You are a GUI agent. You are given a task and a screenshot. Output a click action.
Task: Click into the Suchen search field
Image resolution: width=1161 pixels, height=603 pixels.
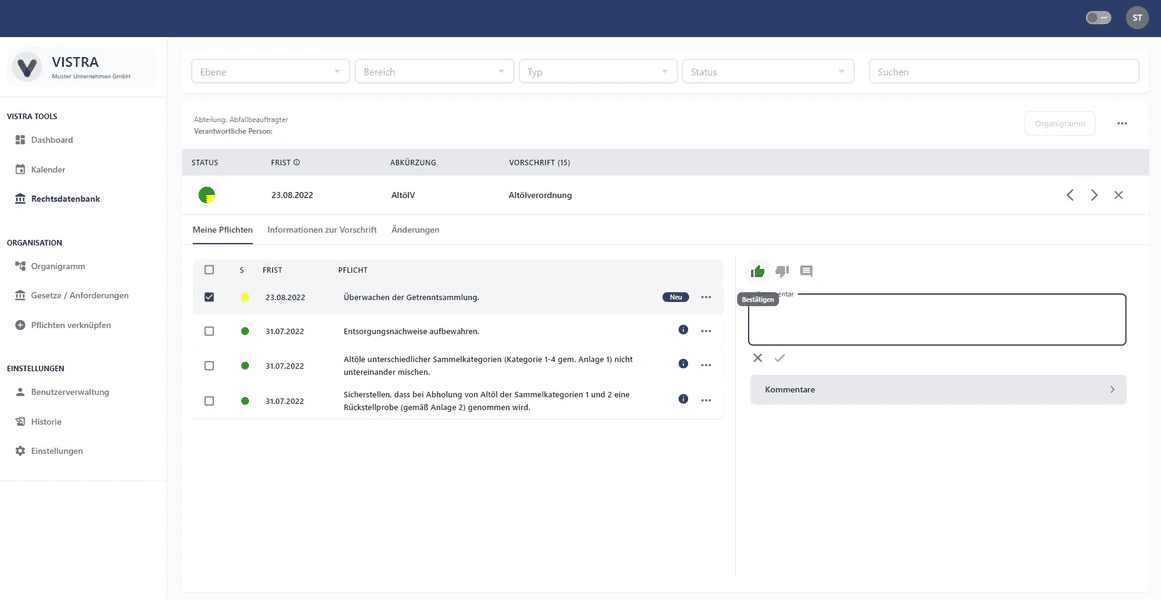[1003, 72]
